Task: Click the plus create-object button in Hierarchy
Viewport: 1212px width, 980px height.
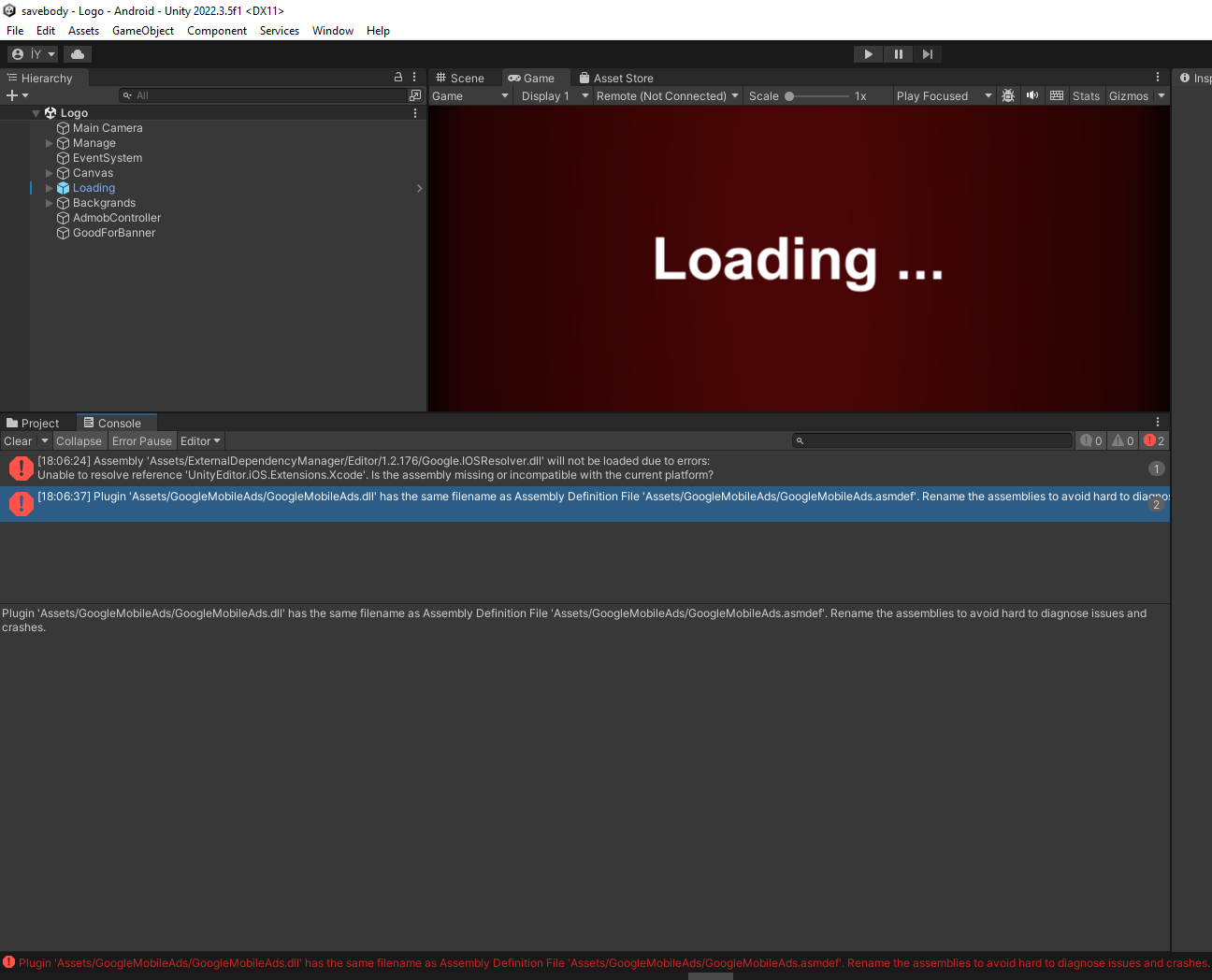Action: [x=17, y=95]
